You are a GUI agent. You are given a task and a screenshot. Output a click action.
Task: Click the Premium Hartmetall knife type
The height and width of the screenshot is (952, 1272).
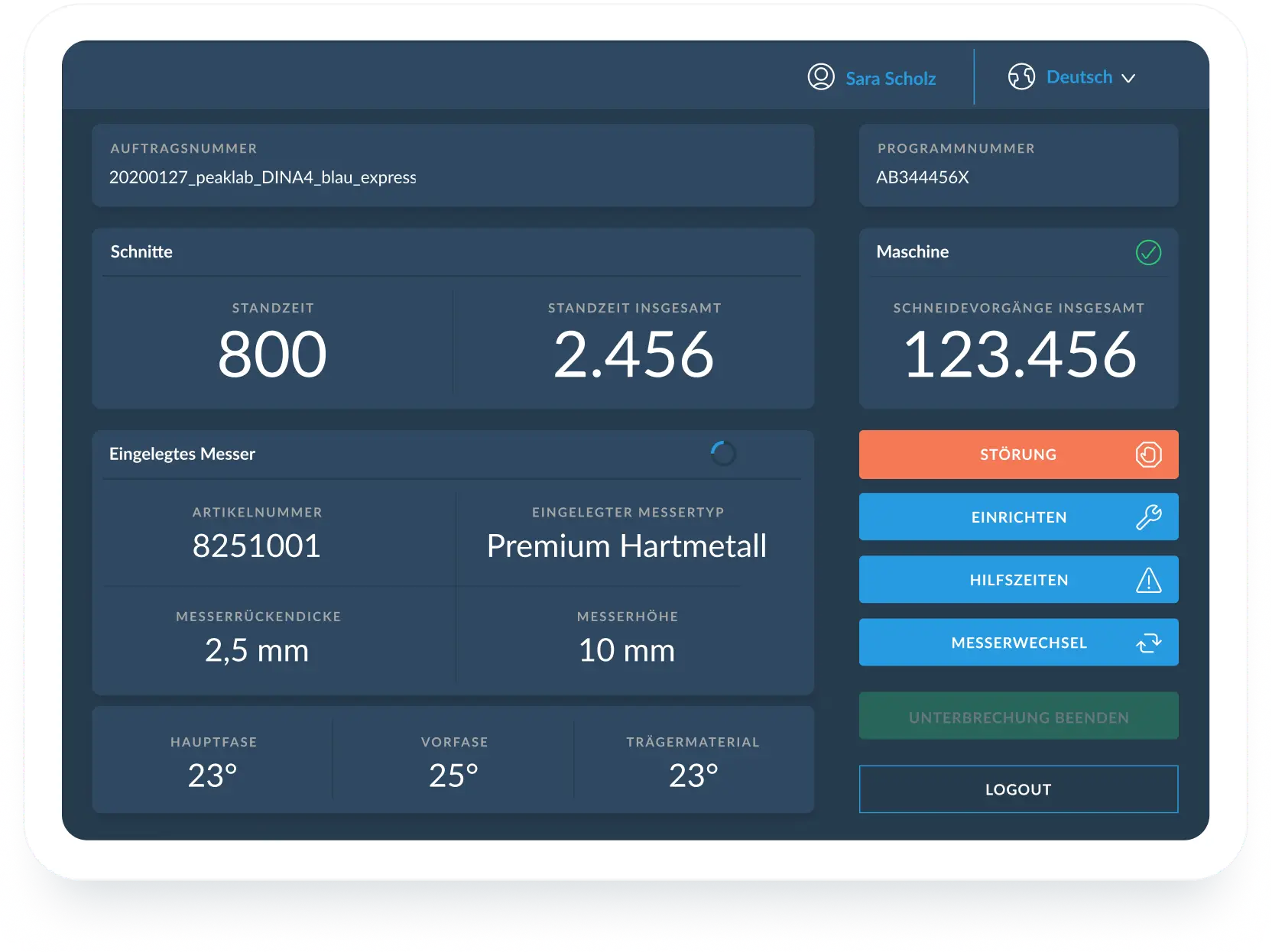tap(627, 546)
